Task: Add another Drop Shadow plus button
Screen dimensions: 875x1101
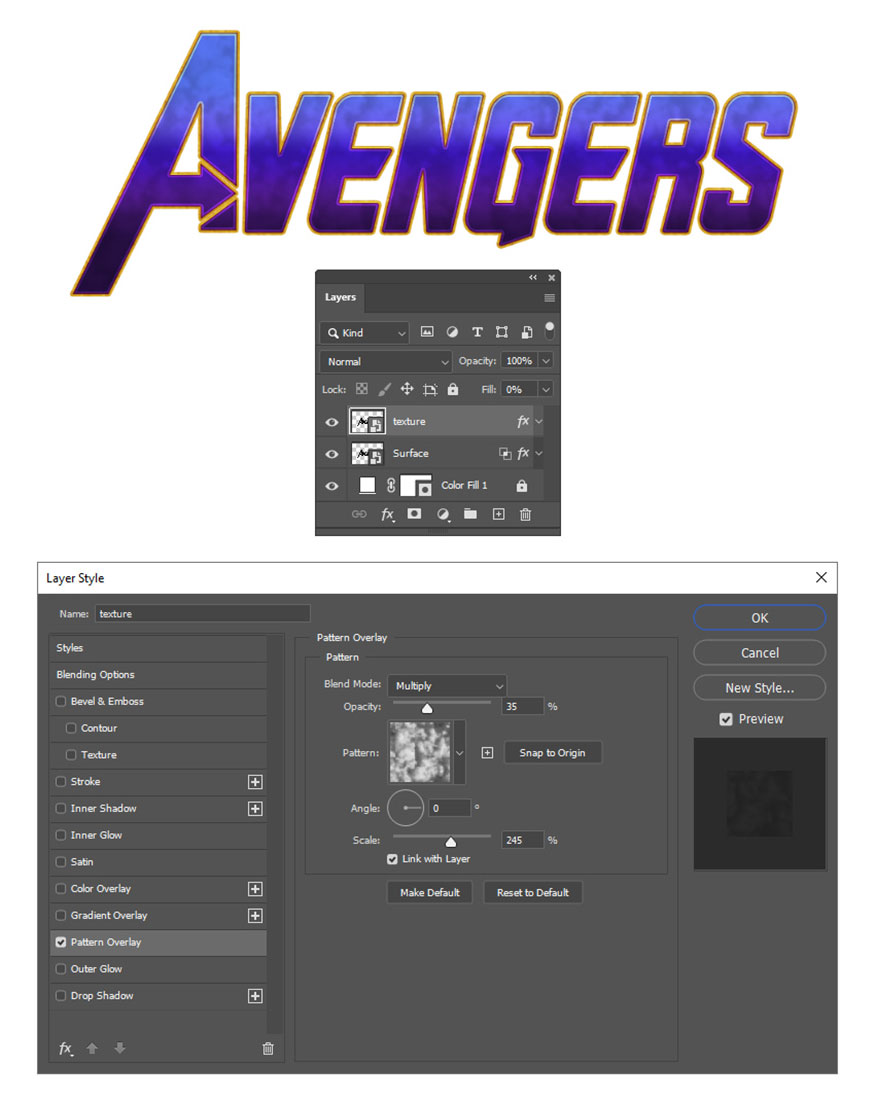Action: point(255,996)
